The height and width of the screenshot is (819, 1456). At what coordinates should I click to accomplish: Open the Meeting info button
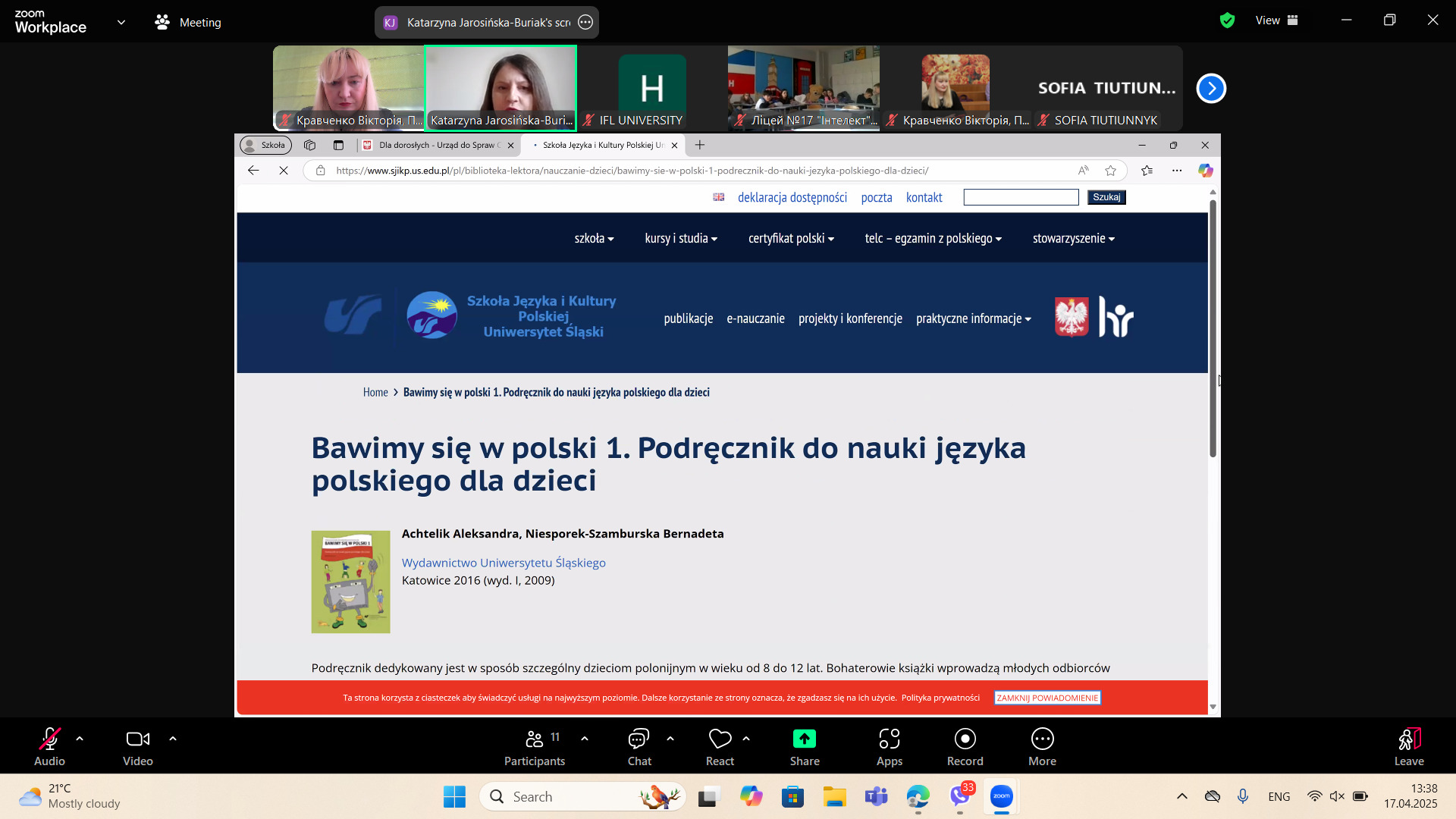[188, 22]
